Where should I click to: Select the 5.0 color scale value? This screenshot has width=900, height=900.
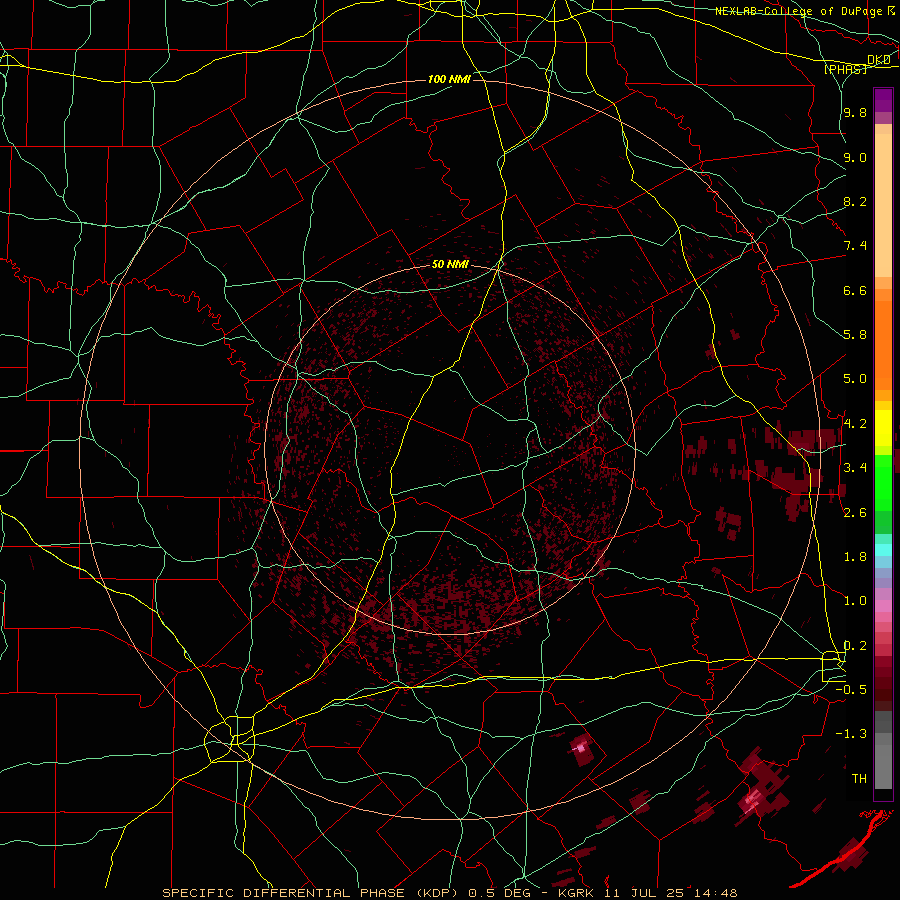pyautogui.click(x=855, y=379)
